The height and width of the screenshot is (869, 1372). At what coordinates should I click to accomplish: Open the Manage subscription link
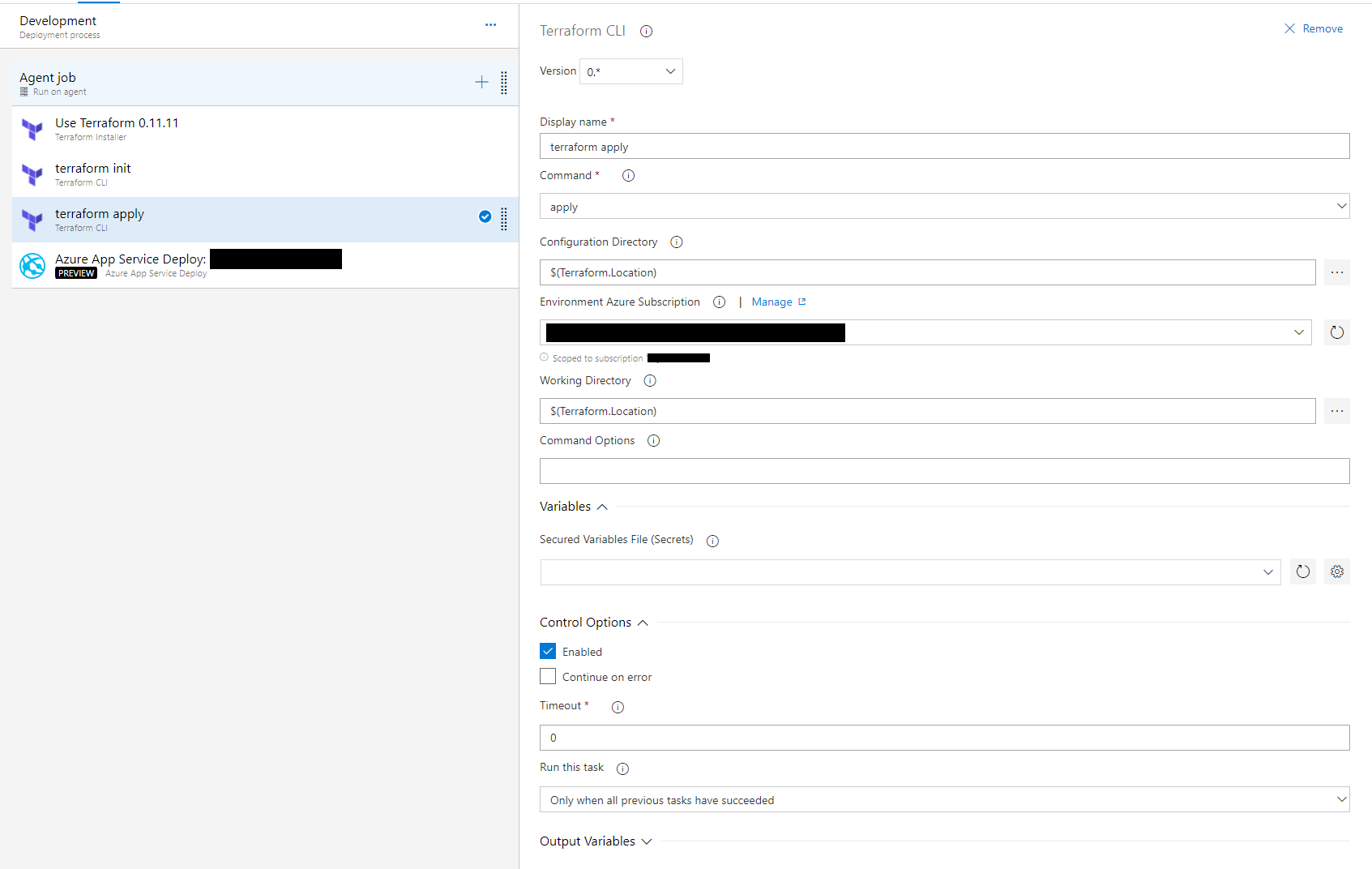click(x=778, y=302)
